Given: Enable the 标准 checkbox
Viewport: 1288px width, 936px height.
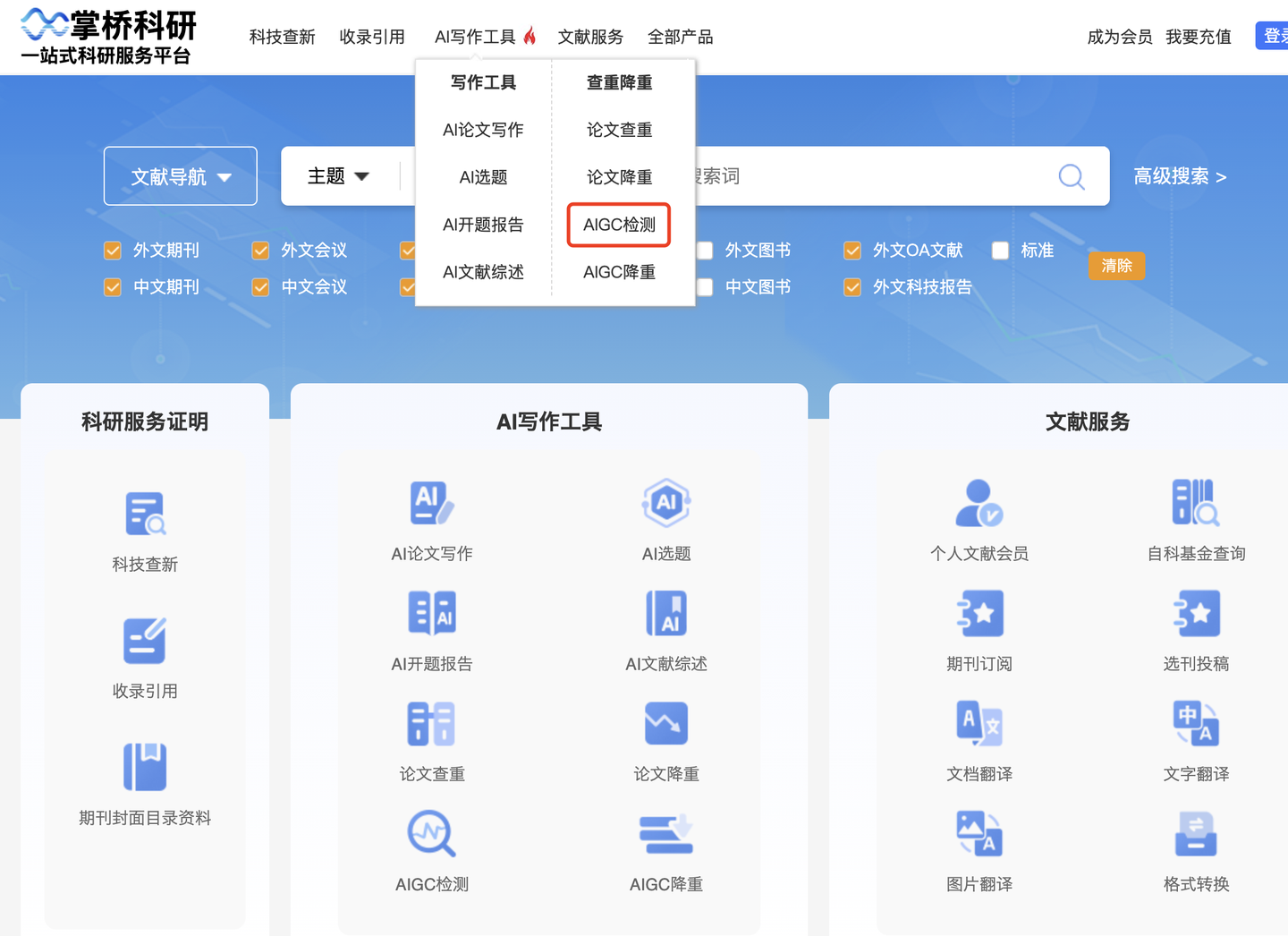Looking at the screenshot, I should click(x=1000, y=251).
